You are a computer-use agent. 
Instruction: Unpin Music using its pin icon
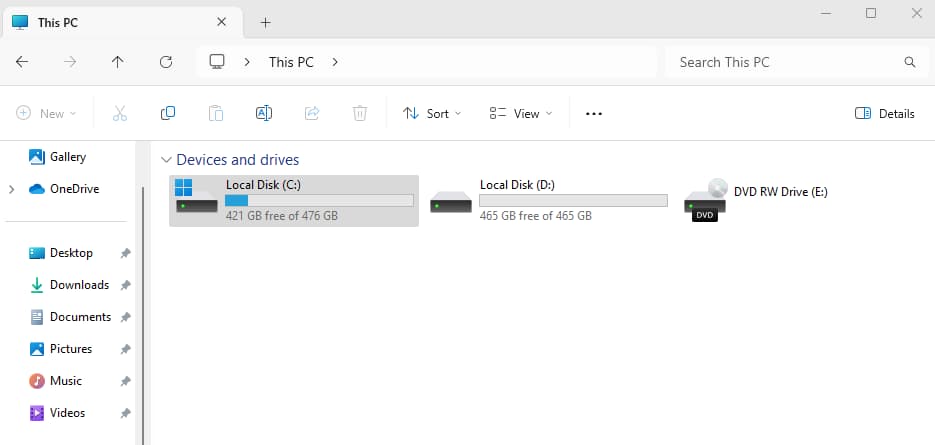125,381
